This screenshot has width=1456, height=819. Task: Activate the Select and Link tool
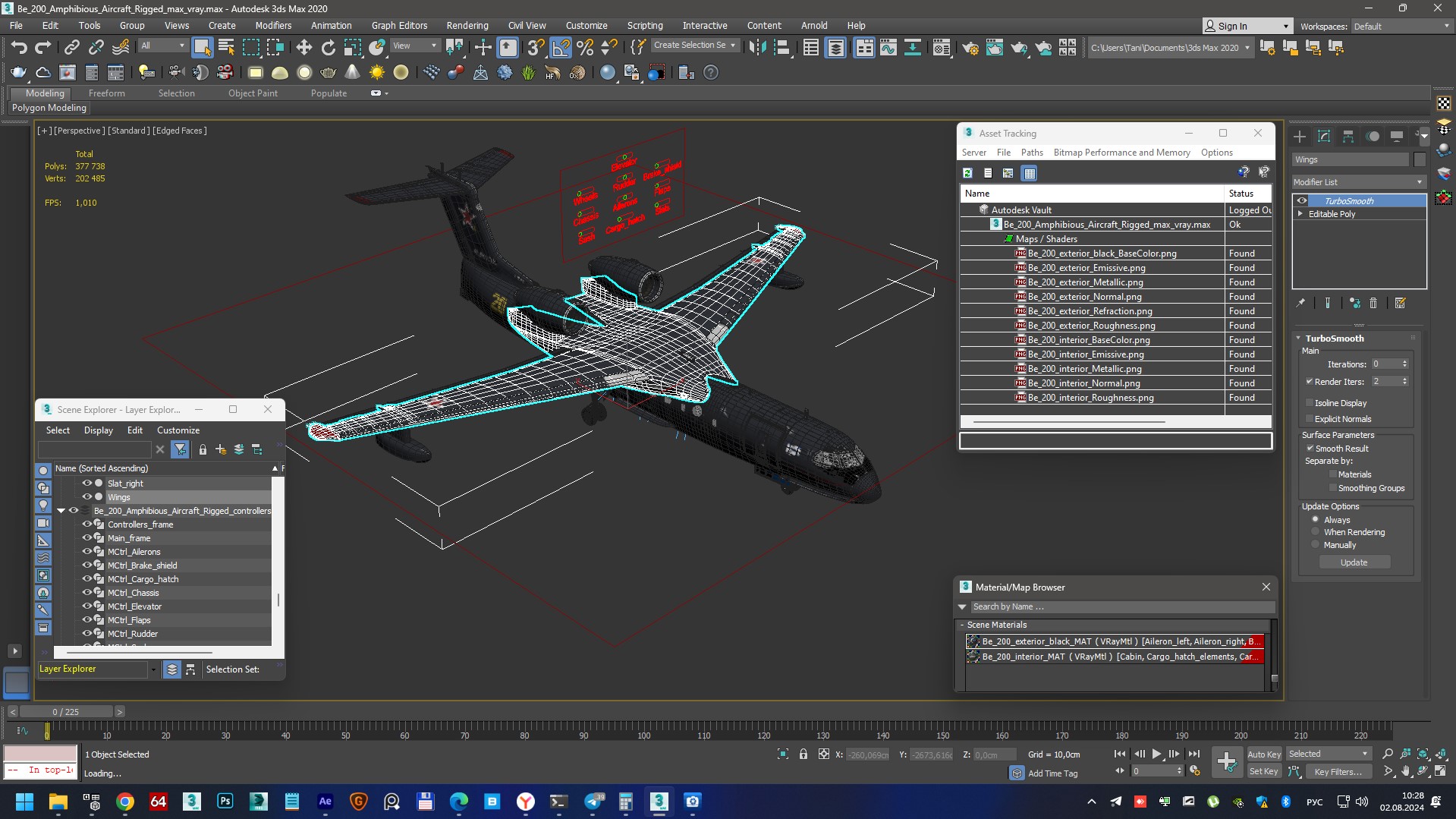click(72, 48)
